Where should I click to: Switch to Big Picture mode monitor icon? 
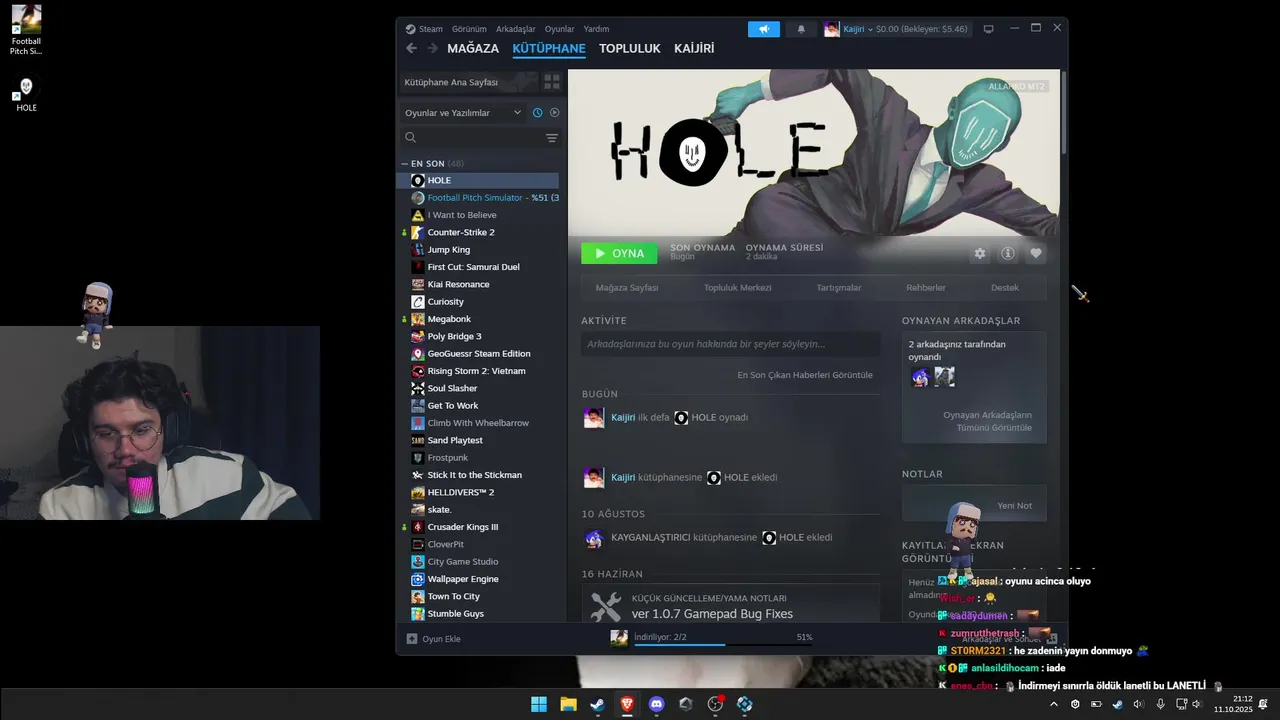tap(989, 29)
